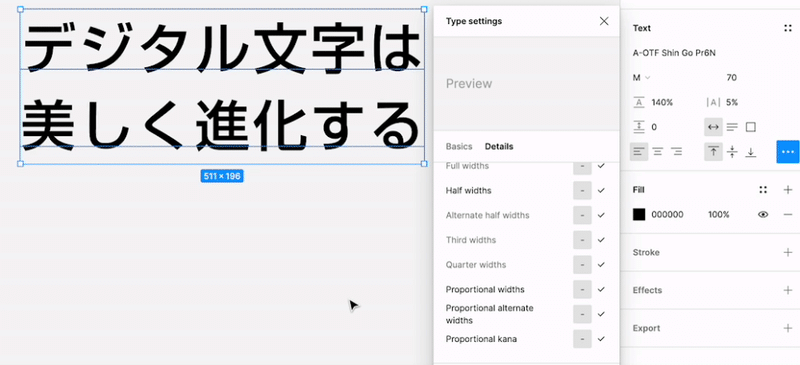Disable Proportional kana with dash button

(582, 339)
